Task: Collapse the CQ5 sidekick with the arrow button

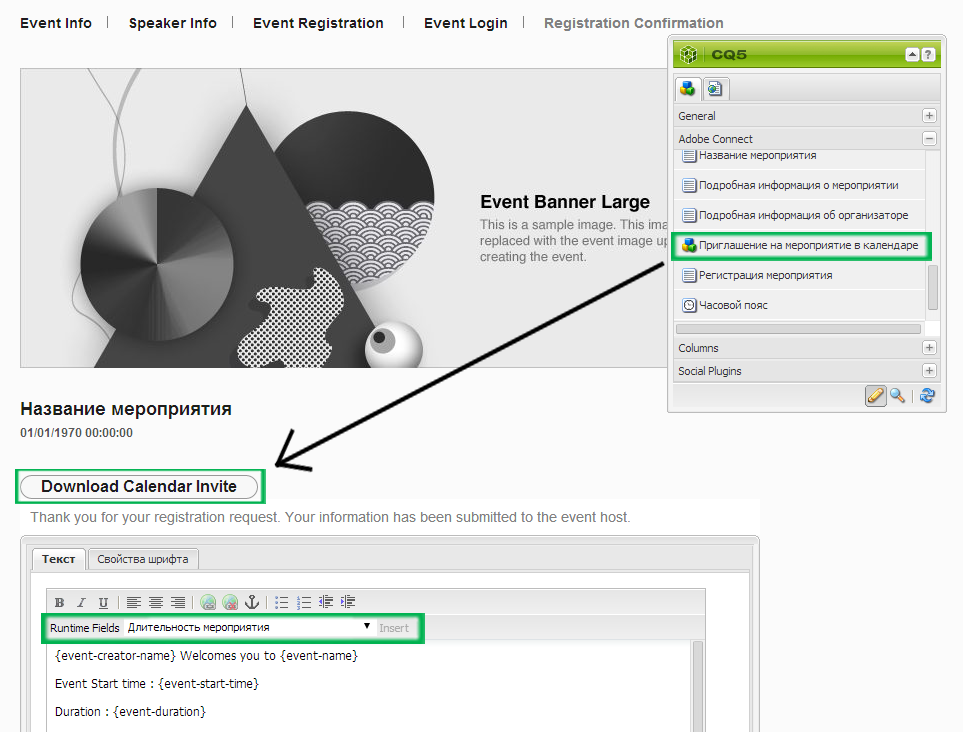Action: click(912, 55)
